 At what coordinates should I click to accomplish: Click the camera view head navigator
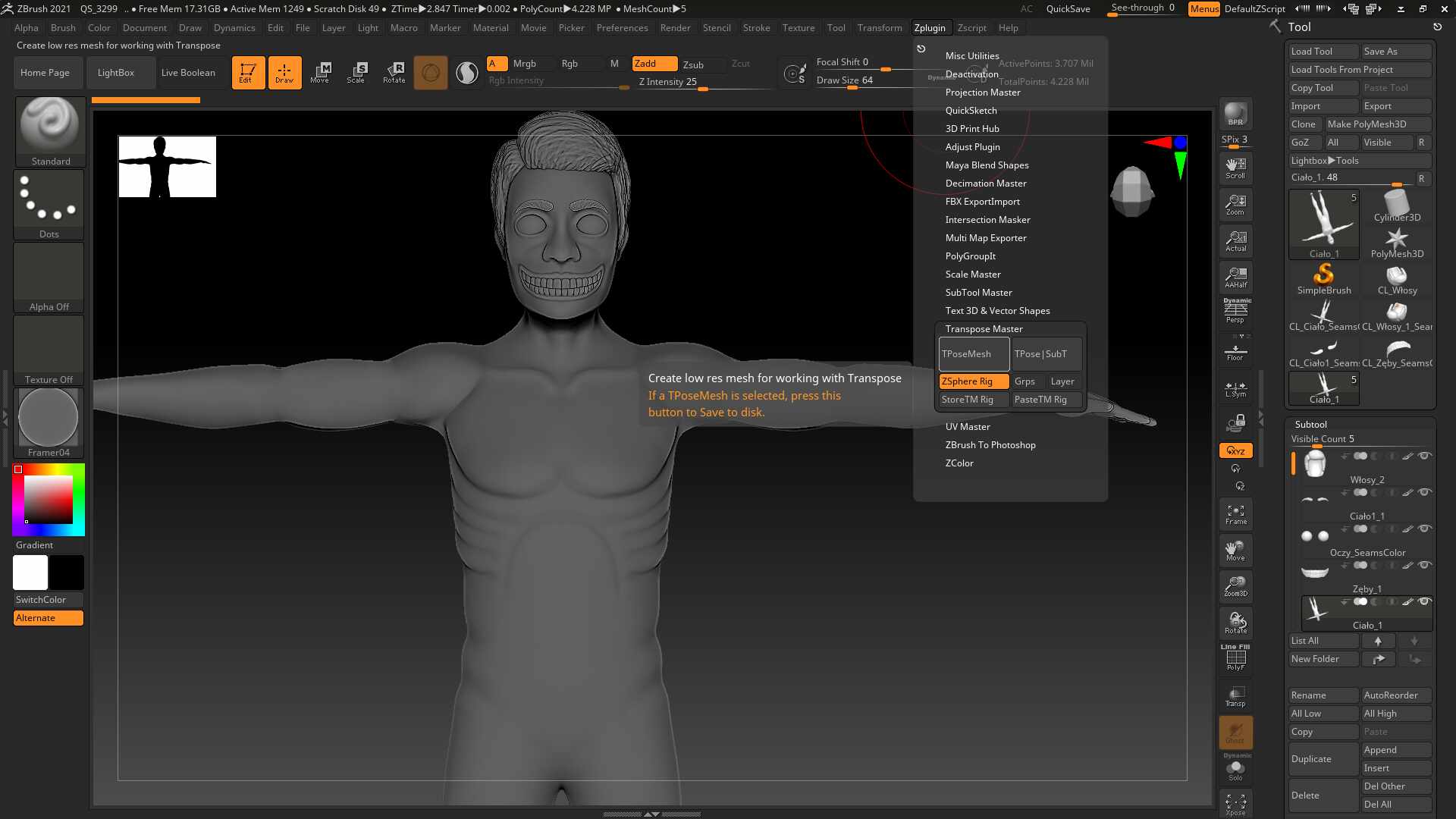click(x=1132, y=191)
